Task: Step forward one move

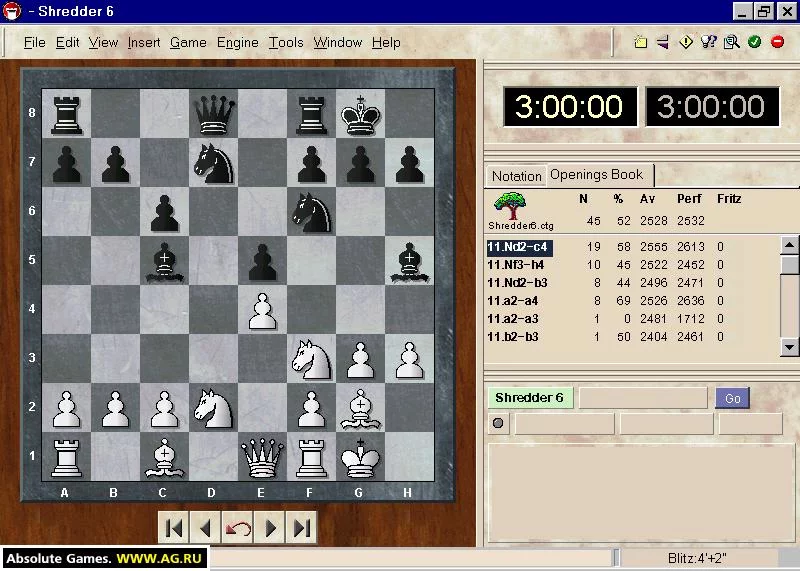Action: click(270, 528)
